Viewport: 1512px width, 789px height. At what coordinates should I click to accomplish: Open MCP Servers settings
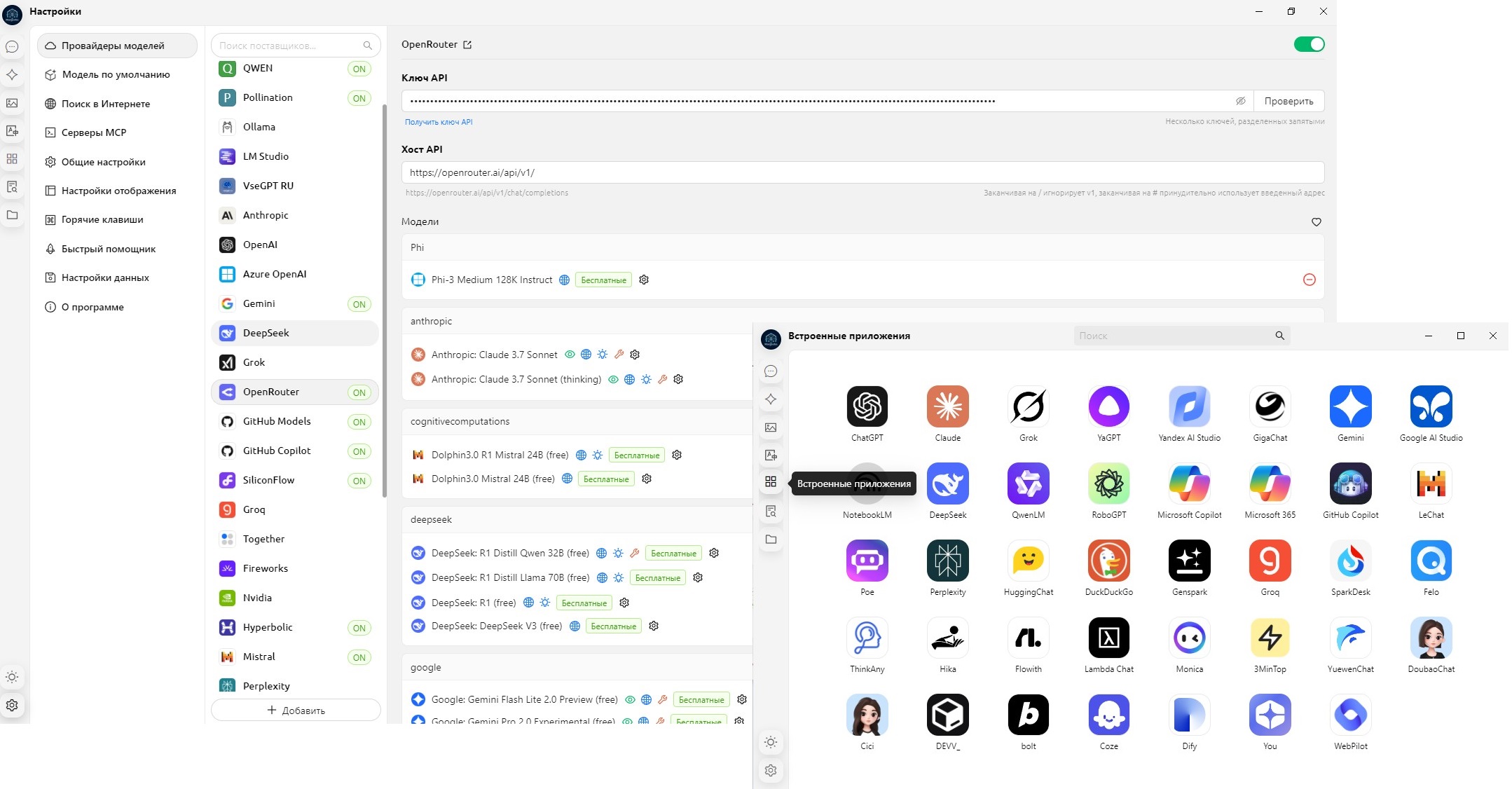pyautogui.click(x=117, y=132)
